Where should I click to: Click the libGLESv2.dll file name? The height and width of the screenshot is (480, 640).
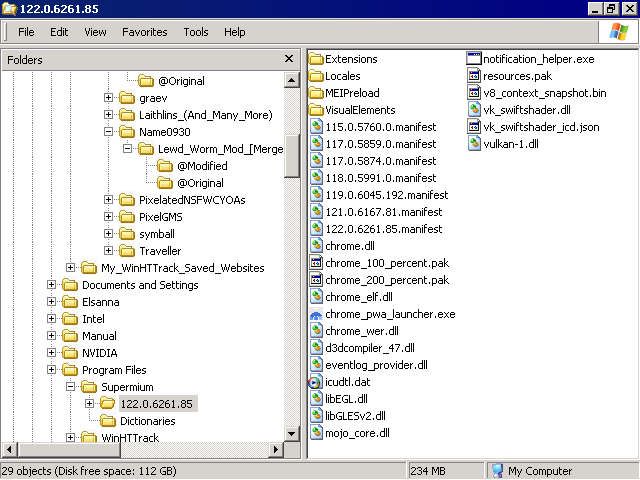point(355,416)
